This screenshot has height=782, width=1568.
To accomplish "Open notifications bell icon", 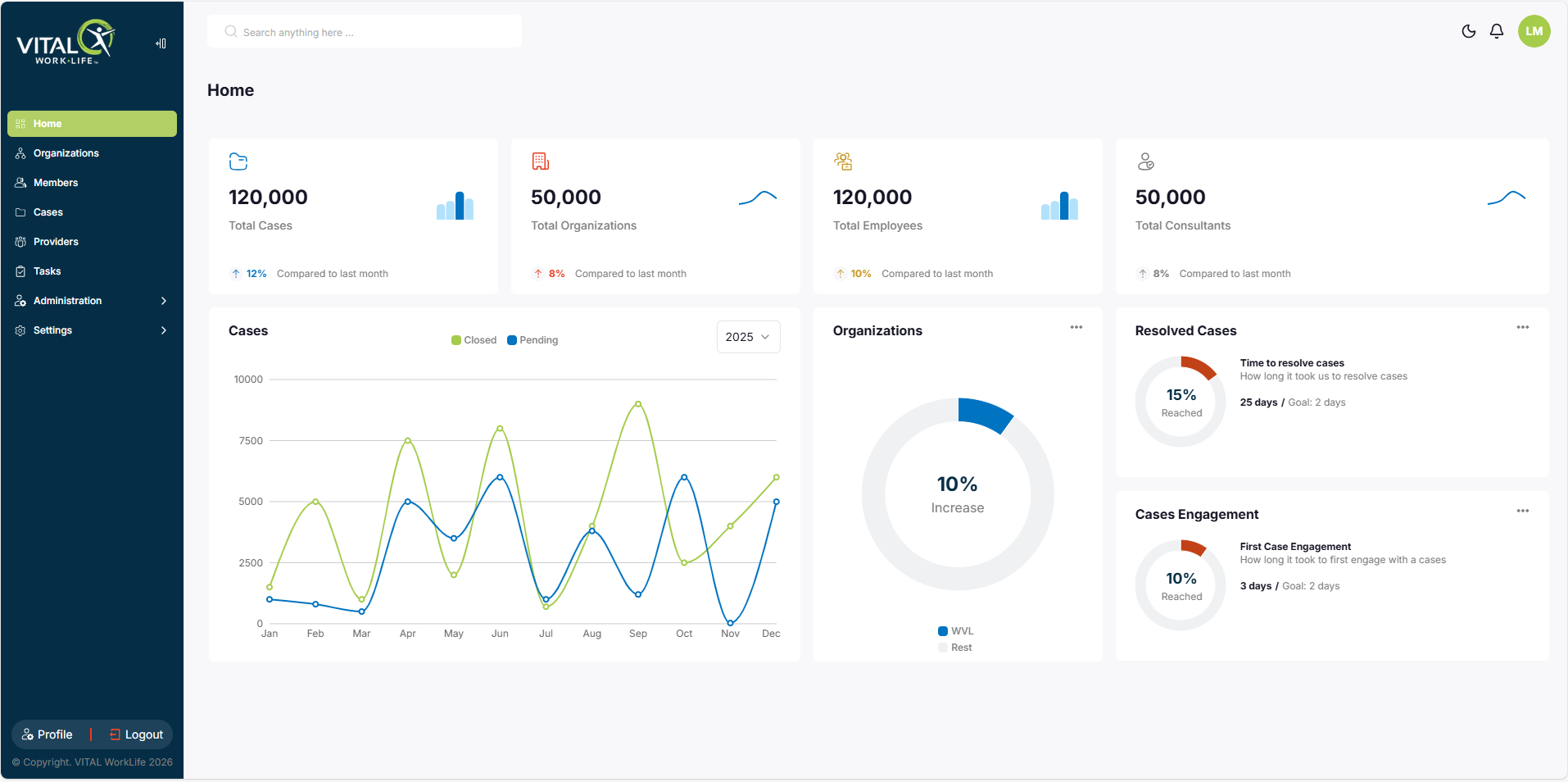I will [x=1497, y=31].
